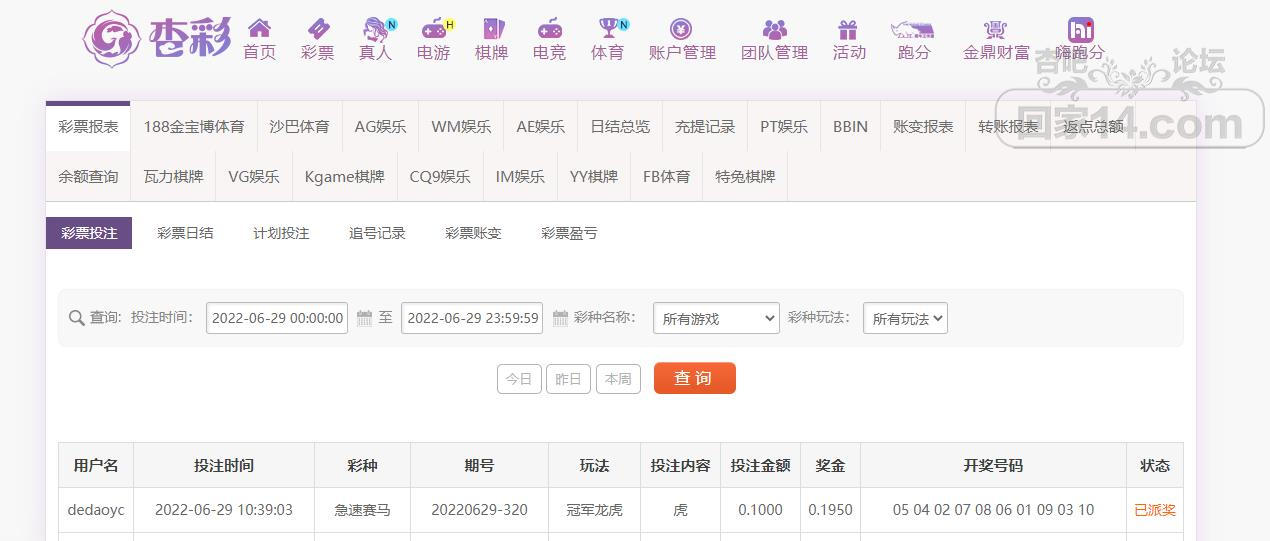
Task: Click the 昨日 quick date button
Action: (568, 379)
